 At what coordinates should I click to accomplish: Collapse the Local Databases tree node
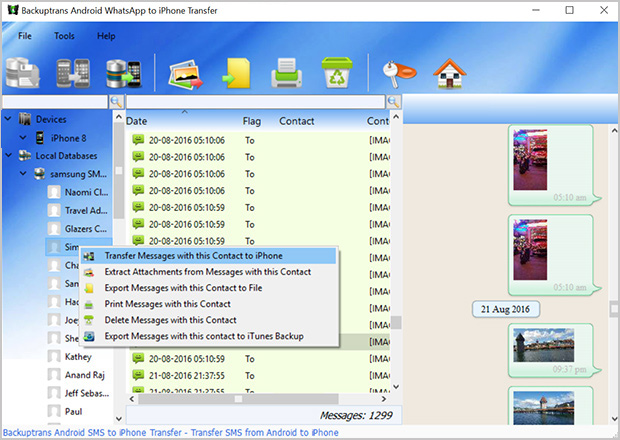coord(9,156)
